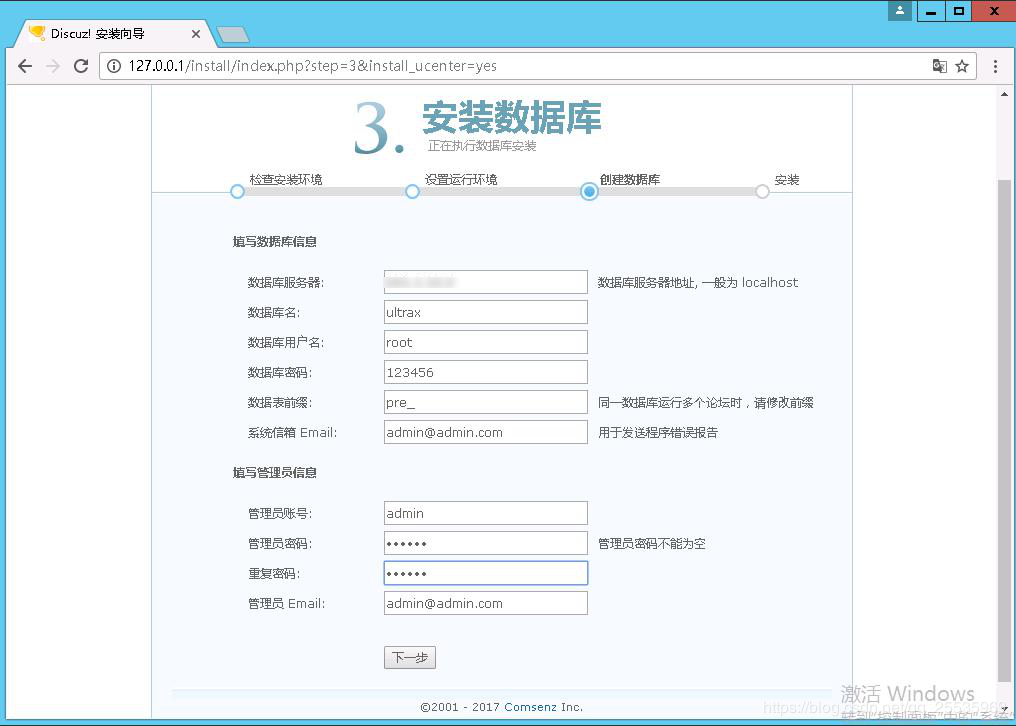
Task: Click the 管理员账号 field showing admin
Action: (x=485, y=512)
